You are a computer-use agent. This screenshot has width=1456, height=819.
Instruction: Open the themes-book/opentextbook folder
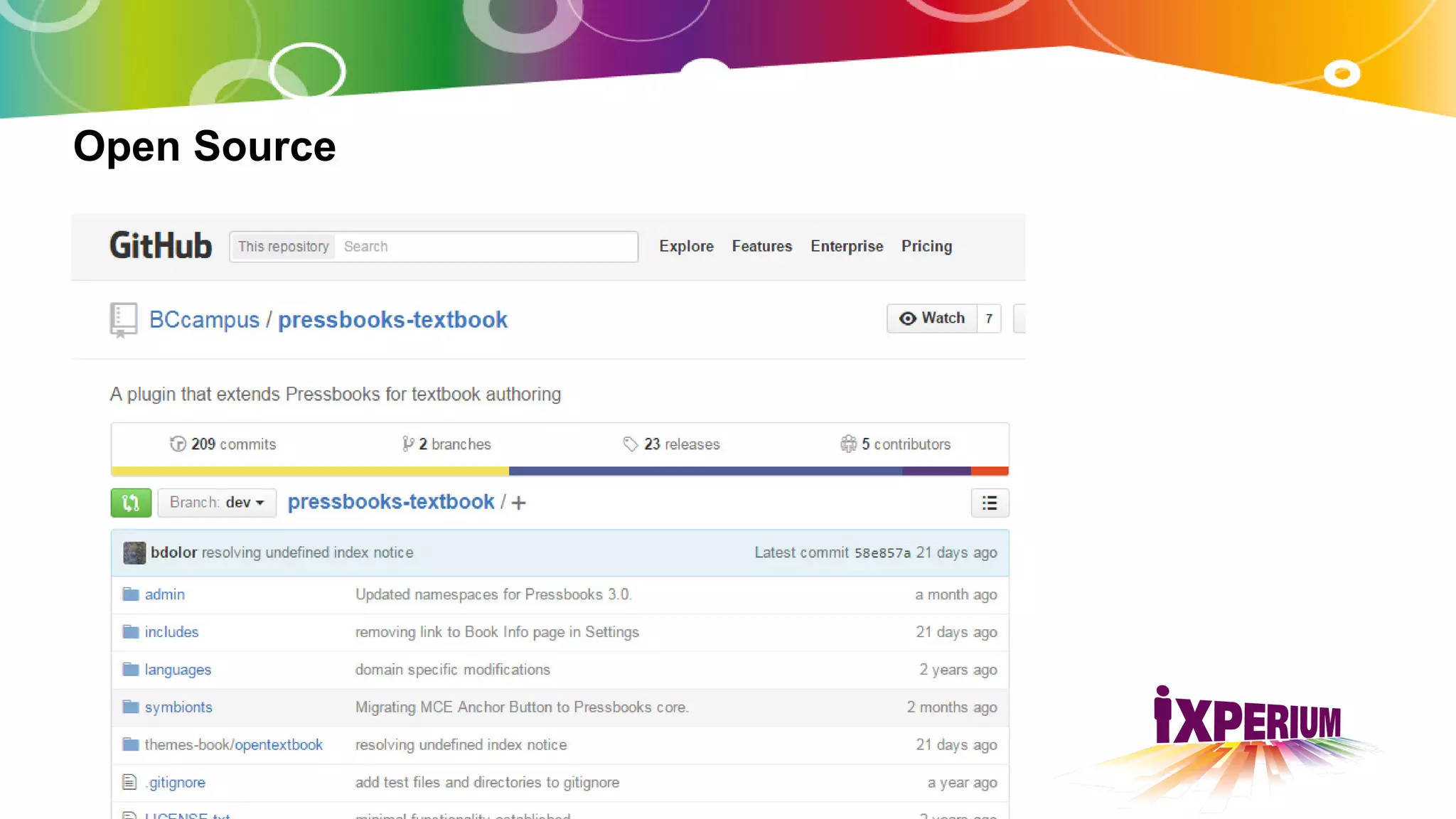click(233, 745)
